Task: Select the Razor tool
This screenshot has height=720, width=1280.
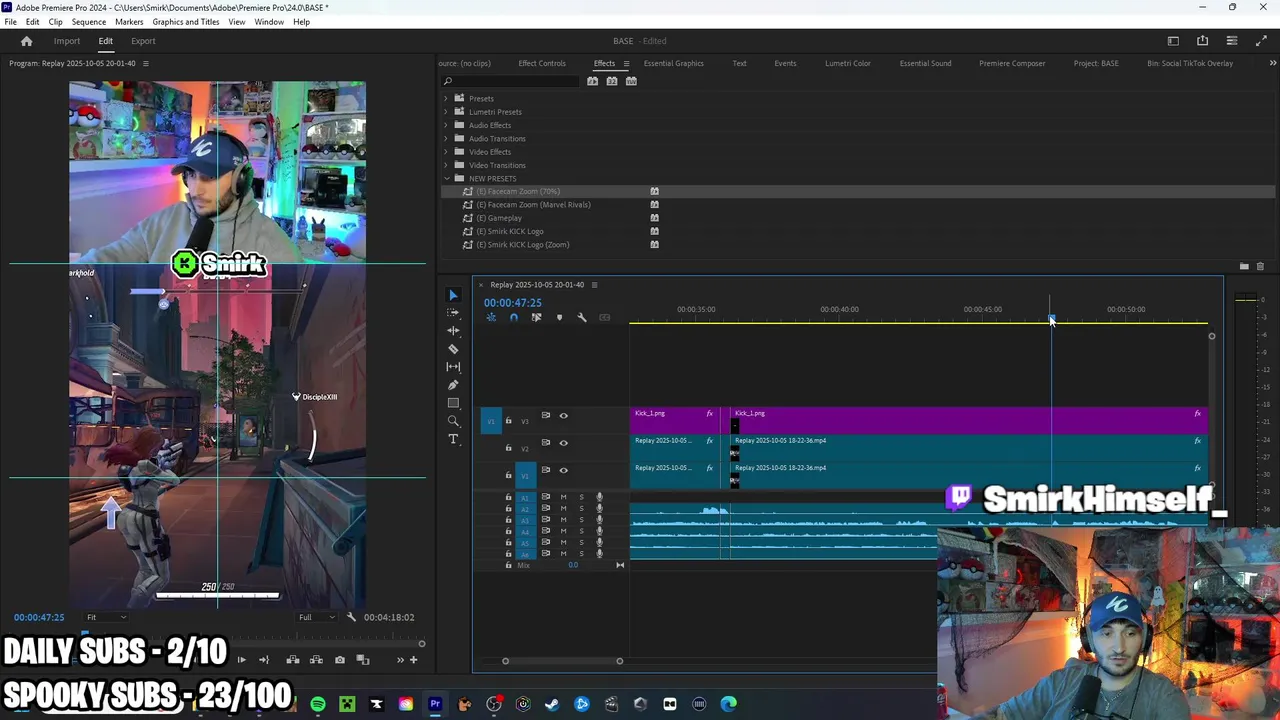Action: click(x=453, y=349)
